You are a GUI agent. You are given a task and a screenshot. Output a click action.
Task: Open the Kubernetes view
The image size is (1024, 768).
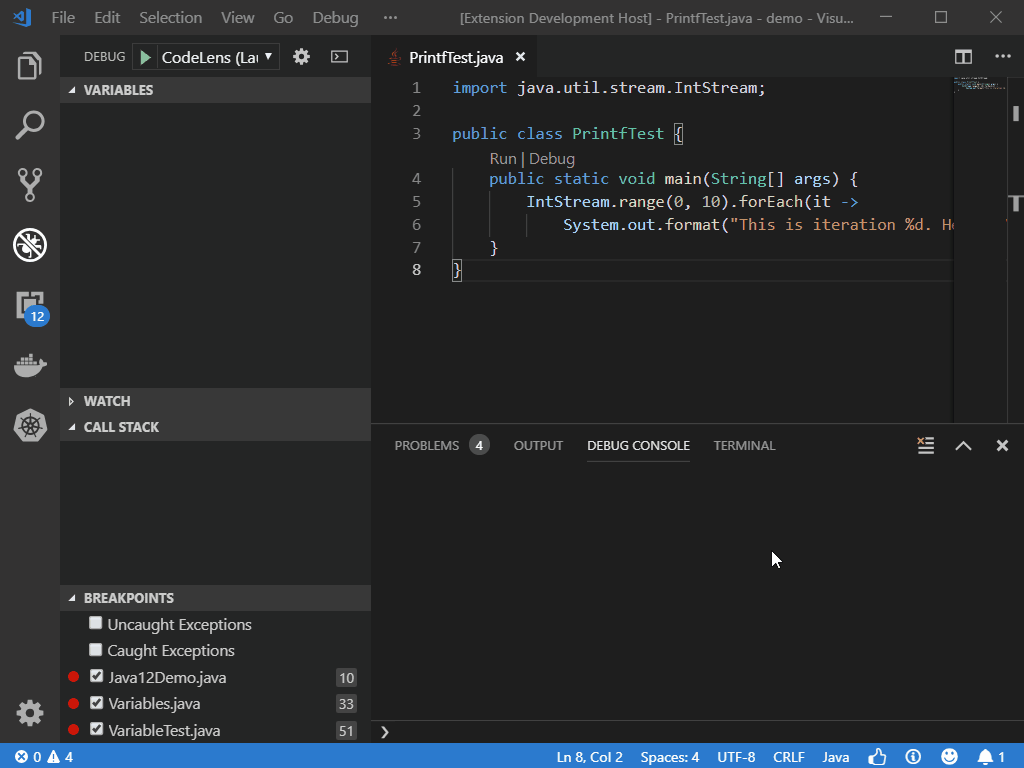coord(30,426)
